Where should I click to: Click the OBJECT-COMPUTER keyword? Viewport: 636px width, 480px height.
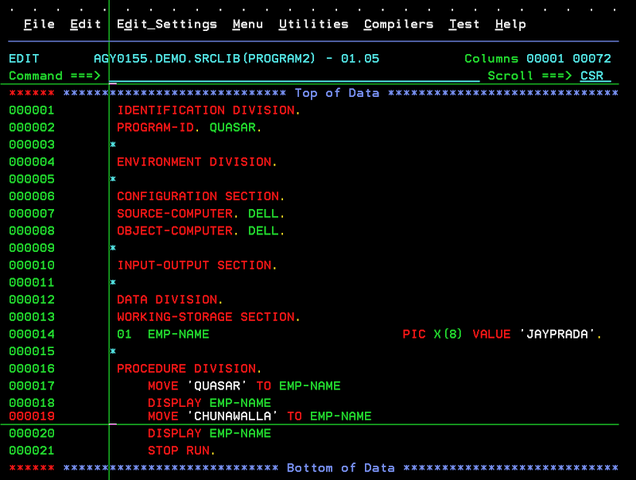pyautogui.click(x=175, y=231)
